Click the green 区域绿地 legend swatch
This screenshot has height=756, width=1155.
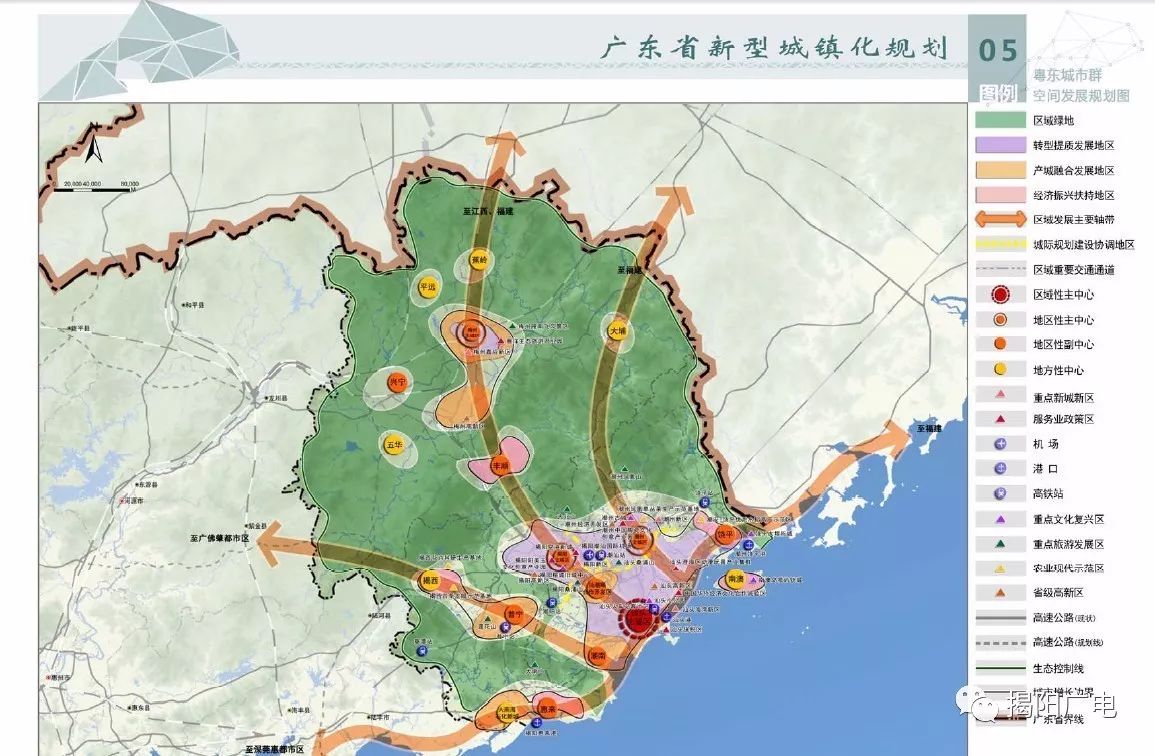coord(1000,120)
